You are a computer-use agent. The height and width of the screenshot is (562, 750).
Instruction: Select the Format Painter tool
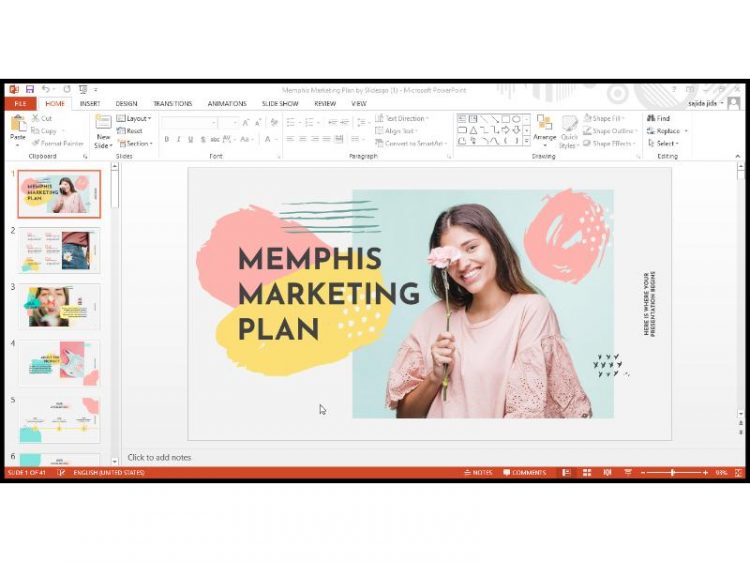[x=57, y=143]
